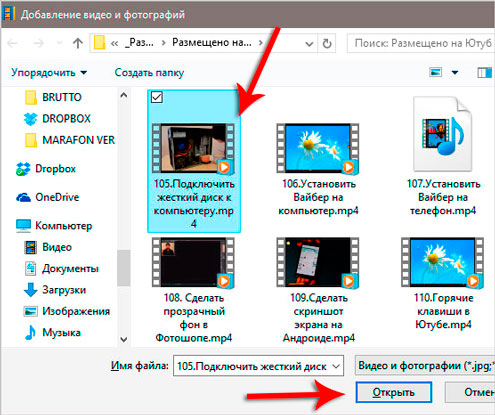495x415 pixels.
Task: Click the refresh icon beside address bar
Action: click(x=327, y=43)
